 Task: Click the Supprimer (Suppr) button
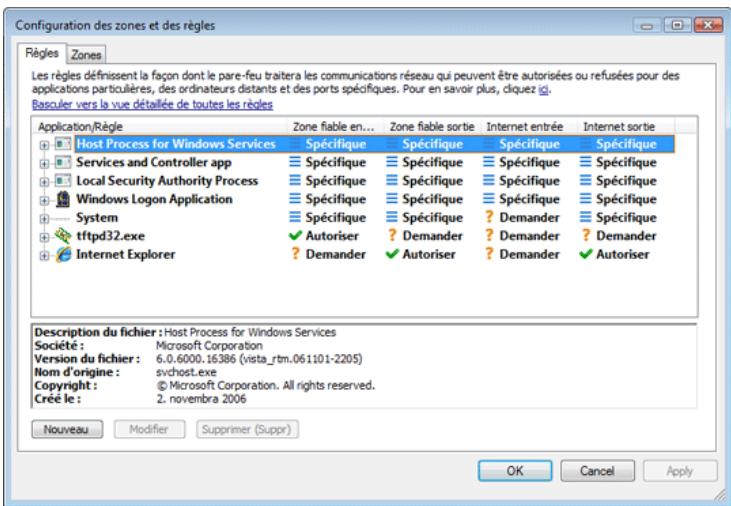pos(248,429)
